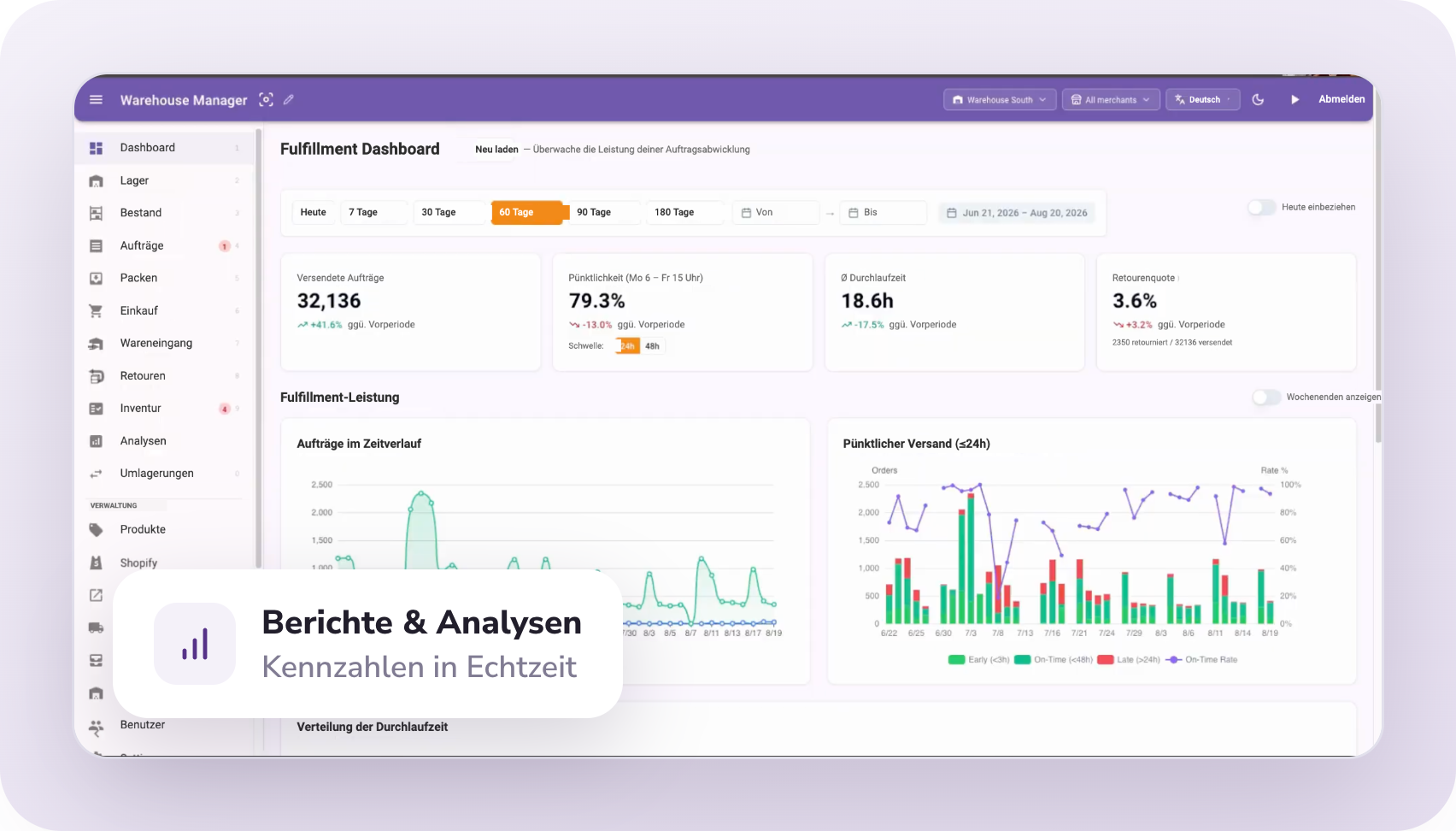
Task: Click the delivery truck icon in sidebar
Action: 97,628
